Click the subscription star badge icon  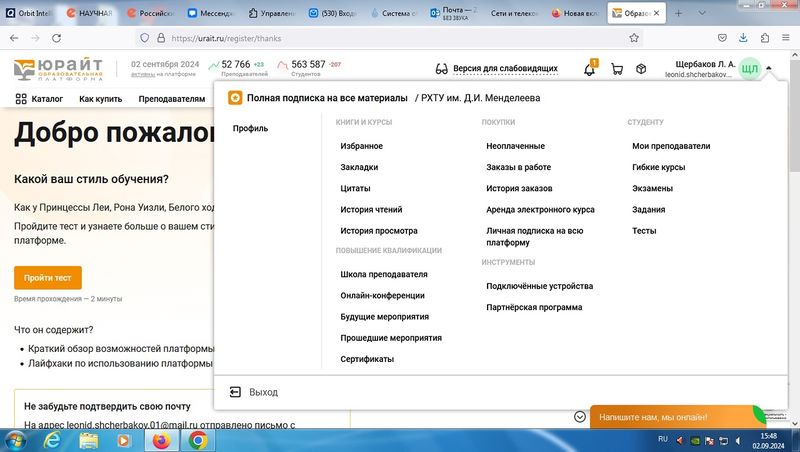[235, 98]
